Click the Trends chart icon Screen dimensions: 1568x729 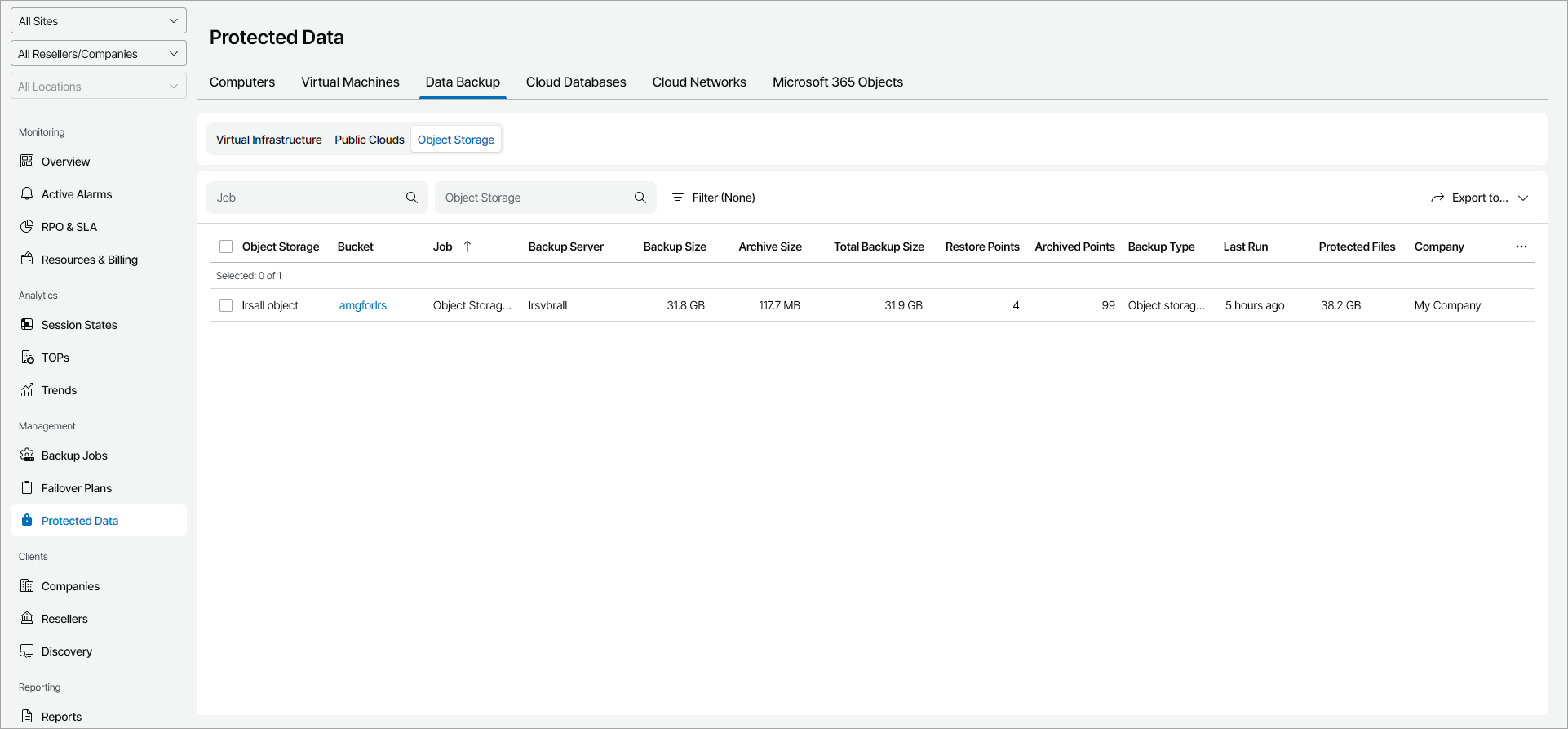pyautogui.click(x=27, y=390)
